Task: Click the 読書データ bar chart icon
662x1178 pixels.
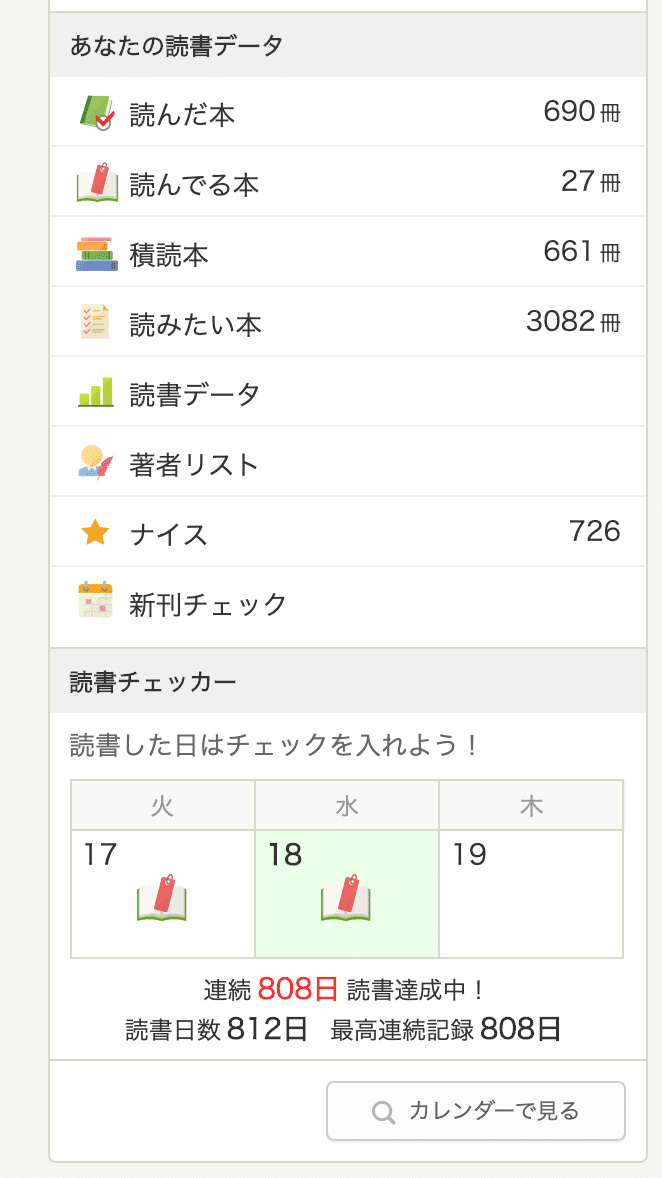Action: pyautogui.click(x=95, y=392)
